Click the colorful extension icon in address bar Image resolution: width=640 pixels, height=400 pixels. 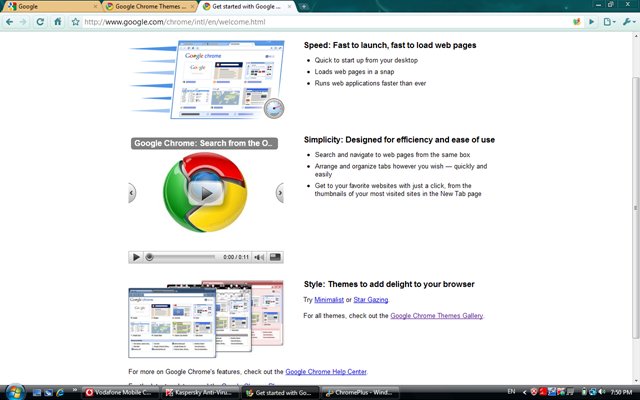click(577, 22)
